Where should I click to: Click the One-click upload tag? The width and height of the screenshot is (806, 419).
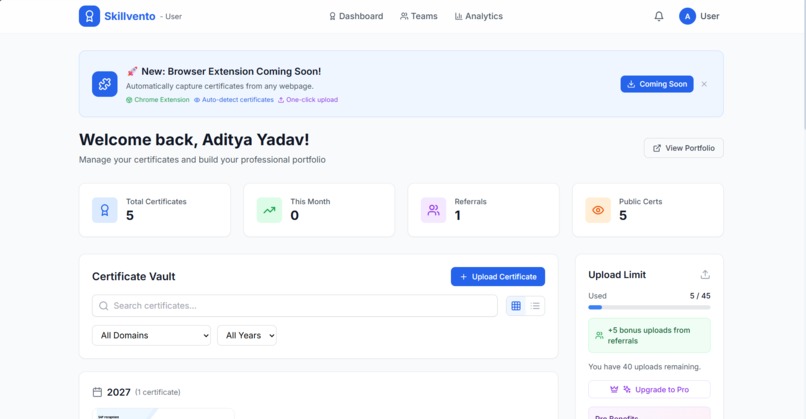[308, 100]
